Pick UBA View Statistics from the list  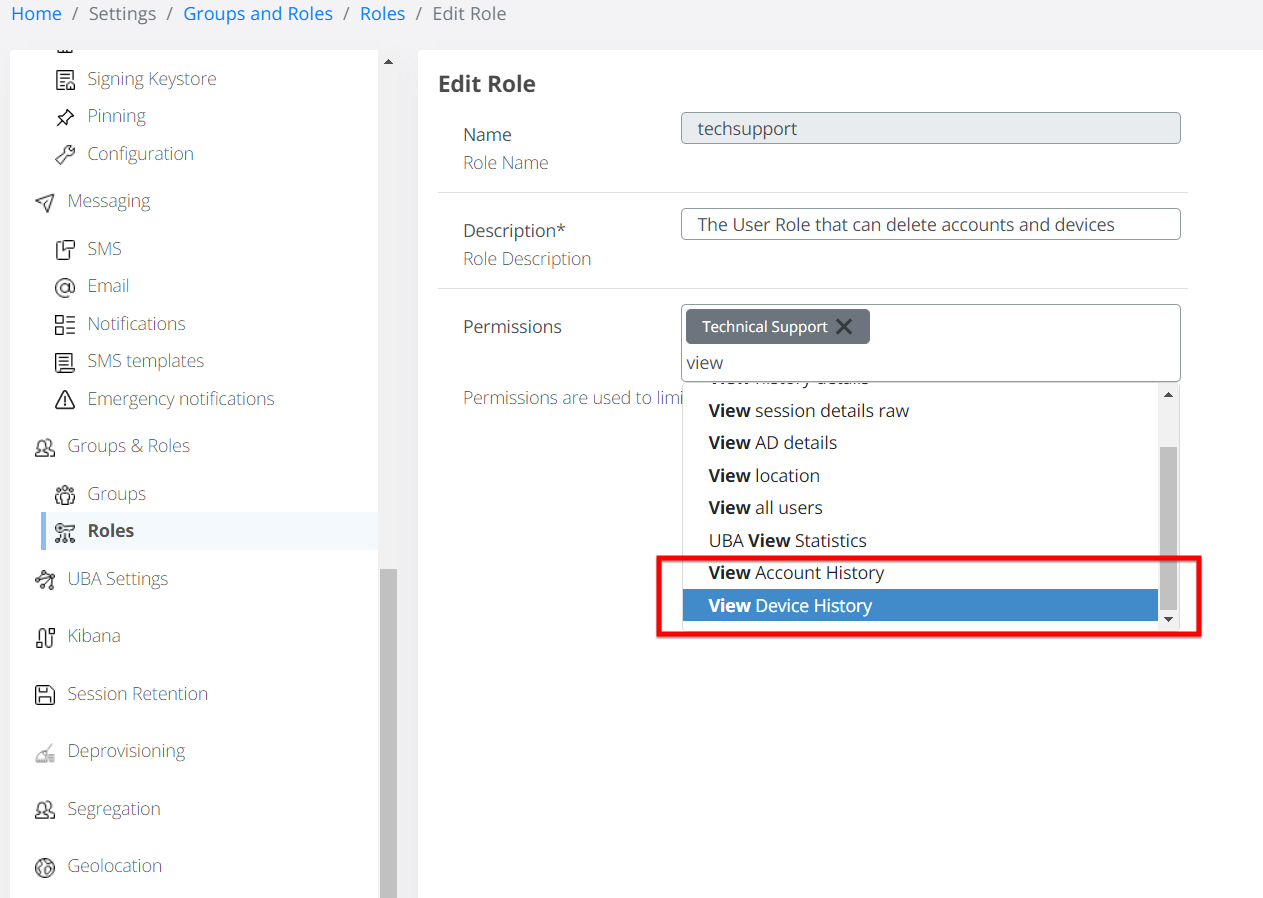pyautogui.click(x=788, y=540)
